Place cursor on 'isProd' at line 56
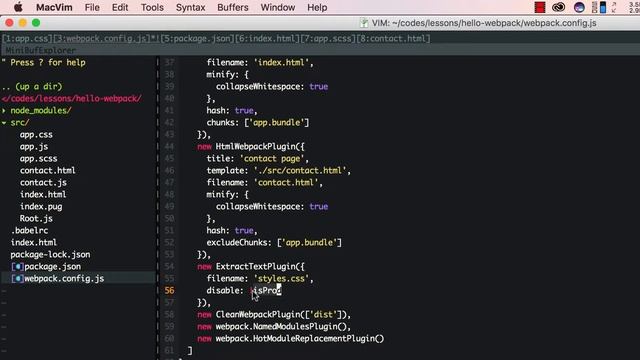Screen dimensions: 640x360 [266, 291]
